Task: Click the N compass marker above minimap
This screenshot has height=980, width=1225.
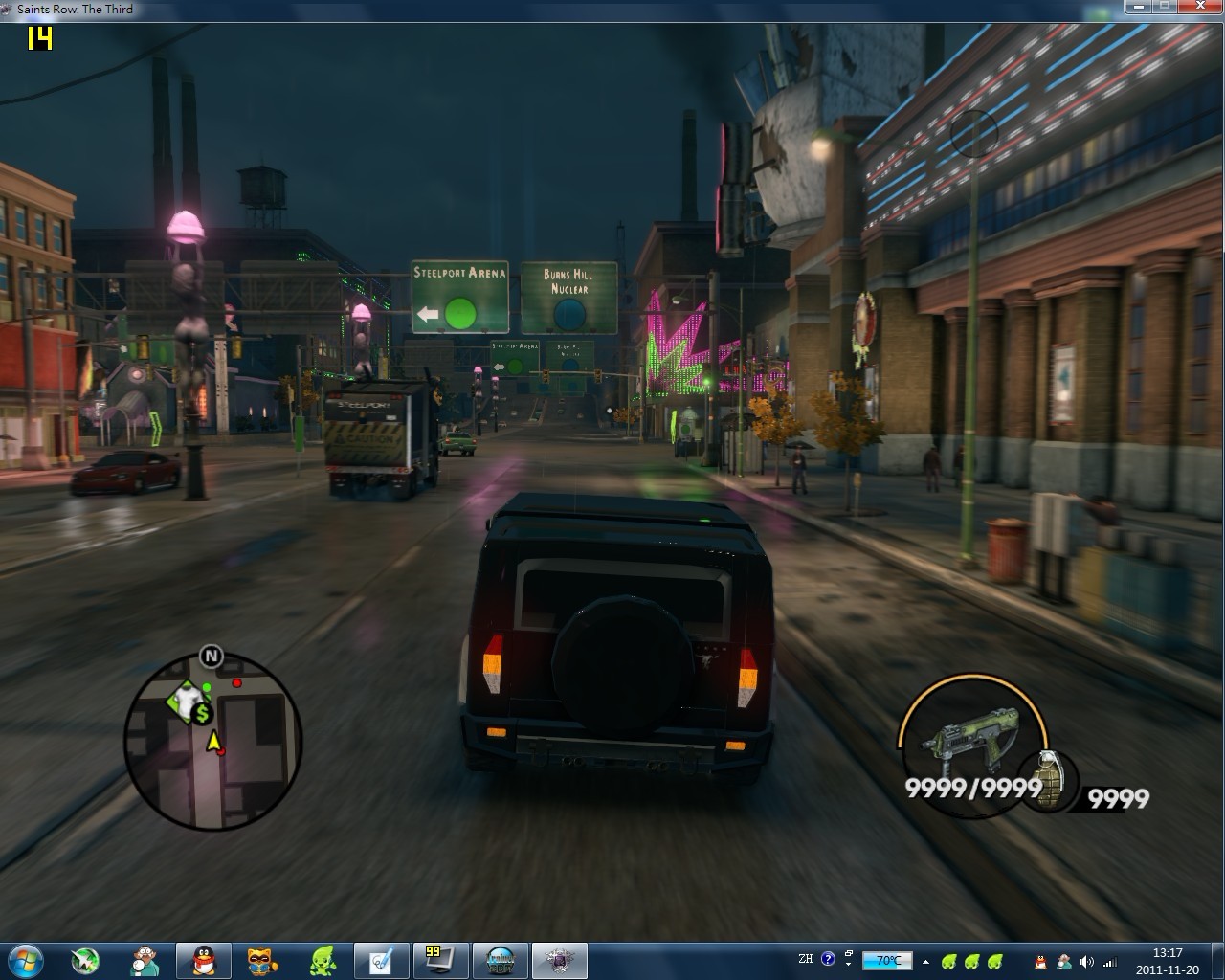Action: [211, 657]
